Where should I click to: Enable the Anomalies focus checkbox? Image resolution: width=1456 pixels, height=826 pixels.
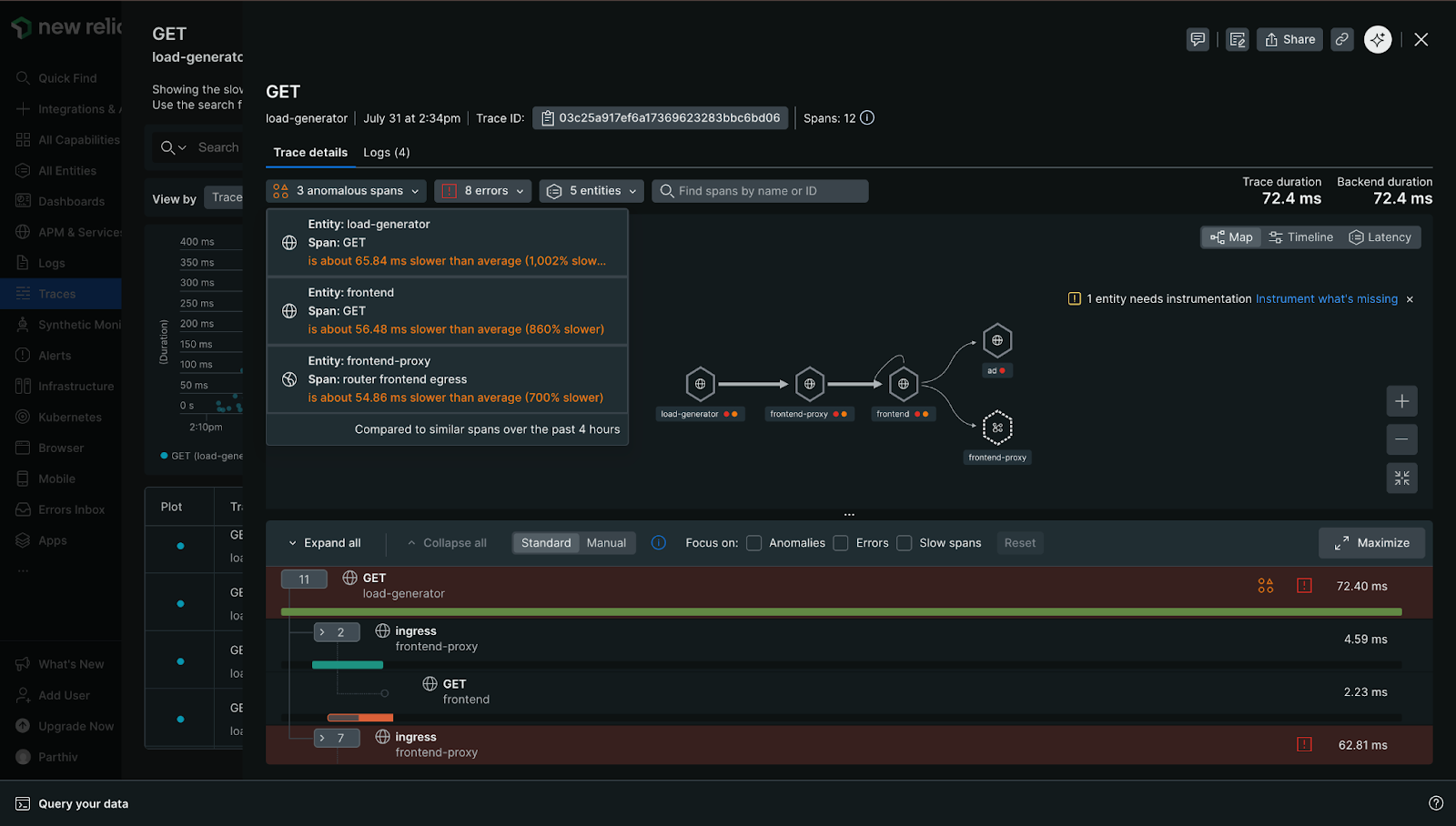[754, 543]
